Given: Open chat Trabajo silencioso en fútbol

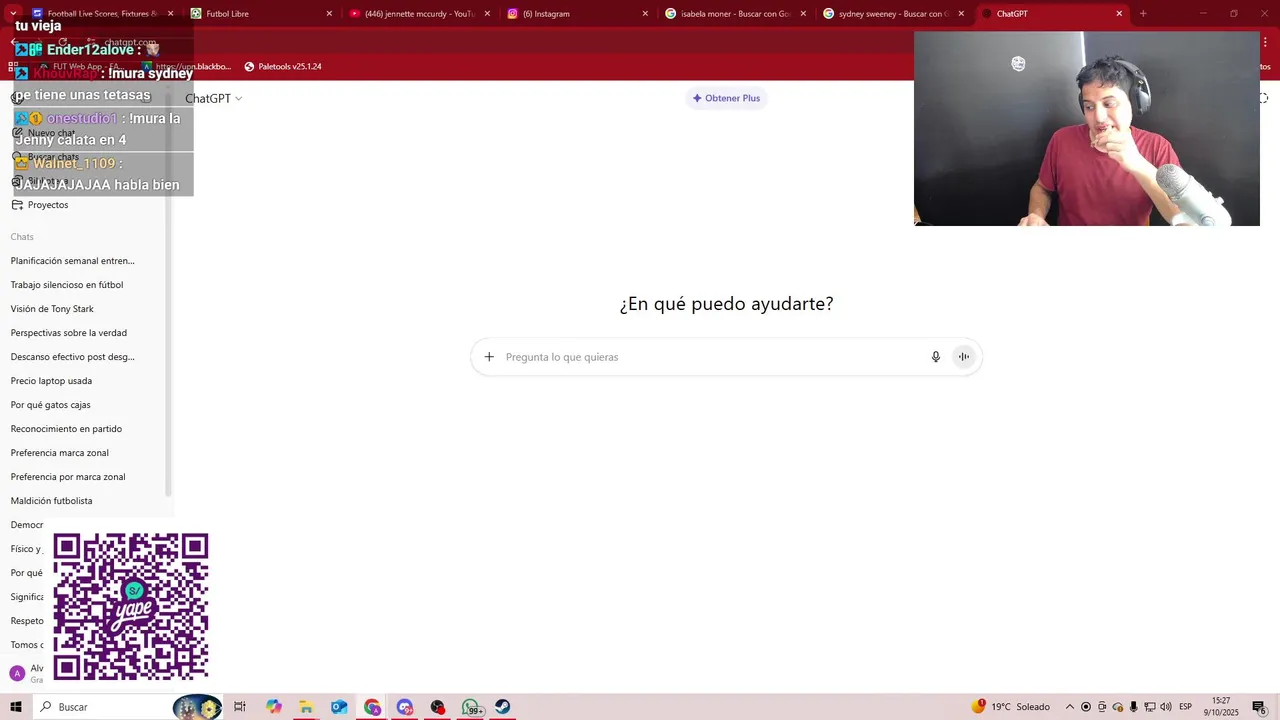Looking at the screenshot, I should click(67, 285).
